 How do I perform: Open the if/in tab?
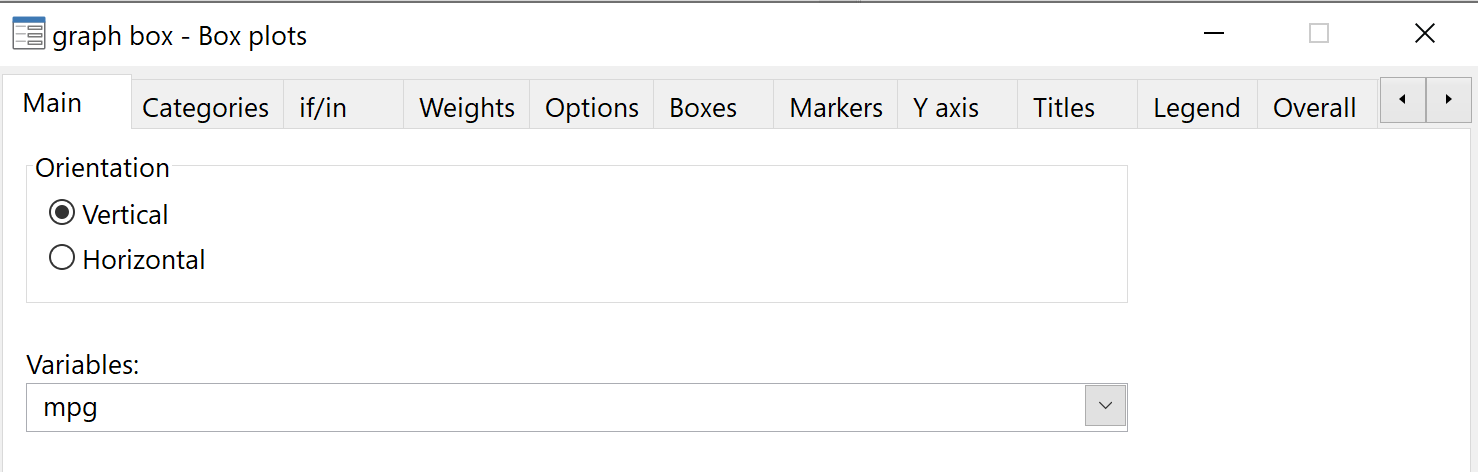tap(343, 107)
